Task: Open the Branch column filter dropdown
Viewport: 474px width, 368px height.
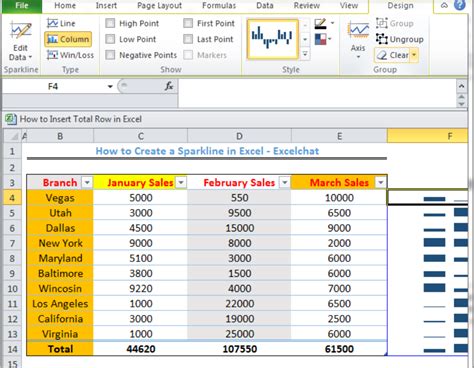Action: tap(87, 183)
